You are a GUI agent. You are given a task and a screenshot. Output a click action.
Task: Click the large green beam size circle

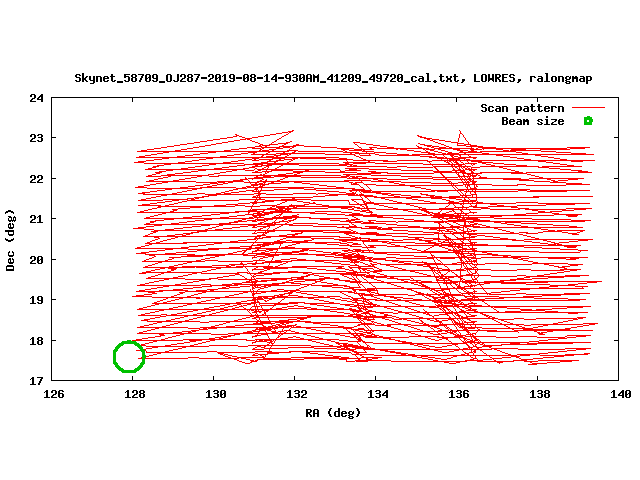pyautogui.click(x=129, y=357)
